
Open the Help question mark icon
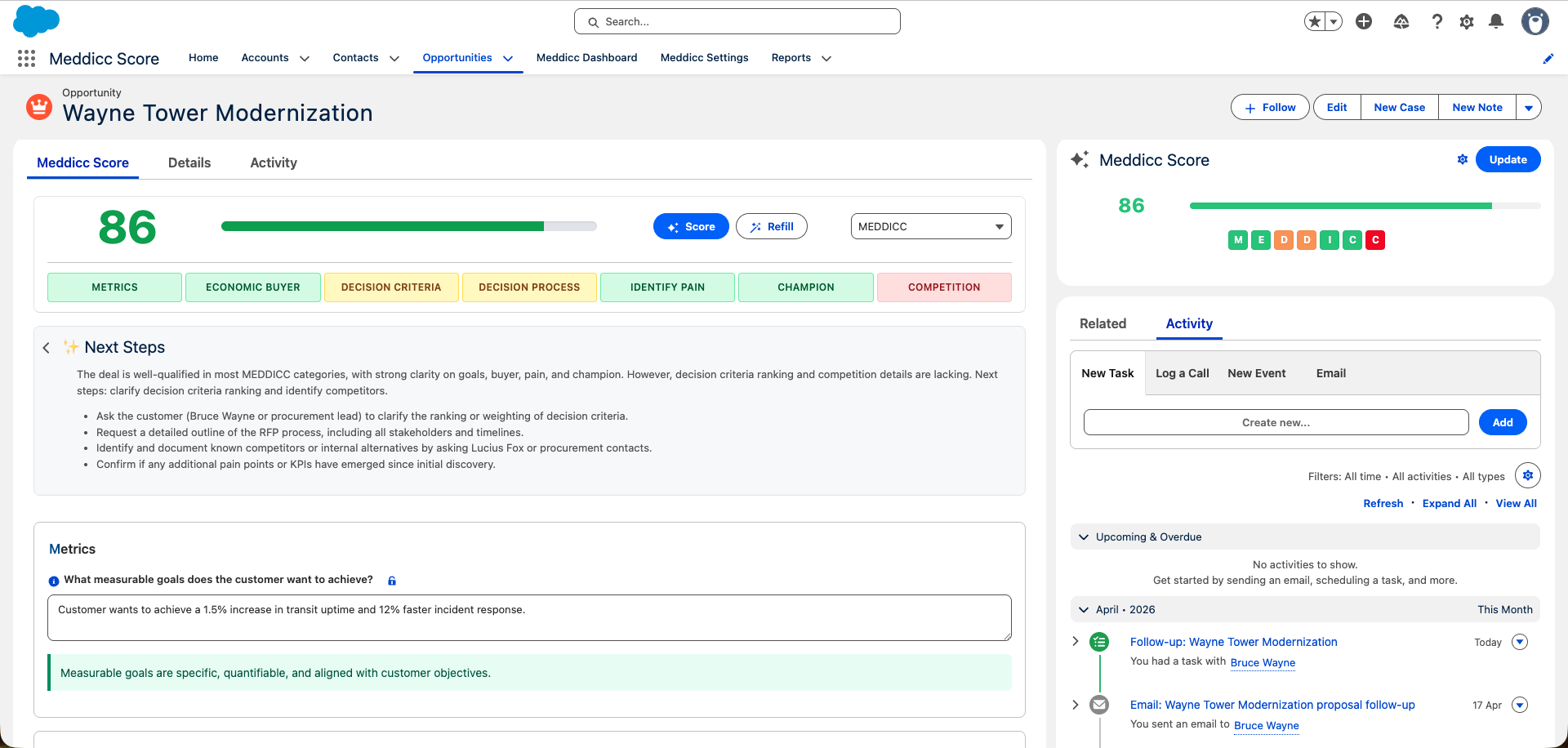pos(1437,22)
